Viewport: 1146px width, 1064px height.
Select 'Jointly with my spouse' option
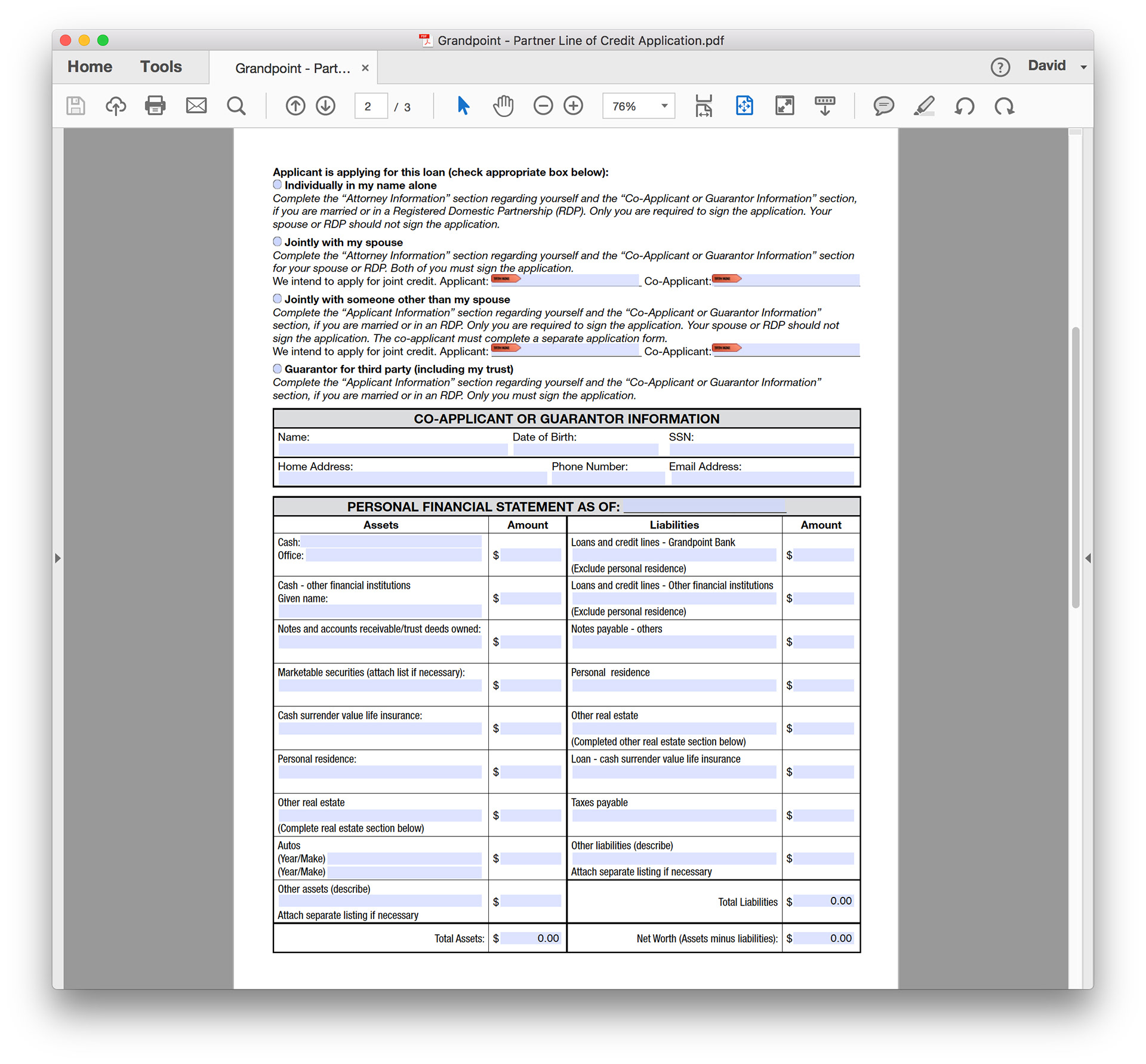tap(278, 241)
